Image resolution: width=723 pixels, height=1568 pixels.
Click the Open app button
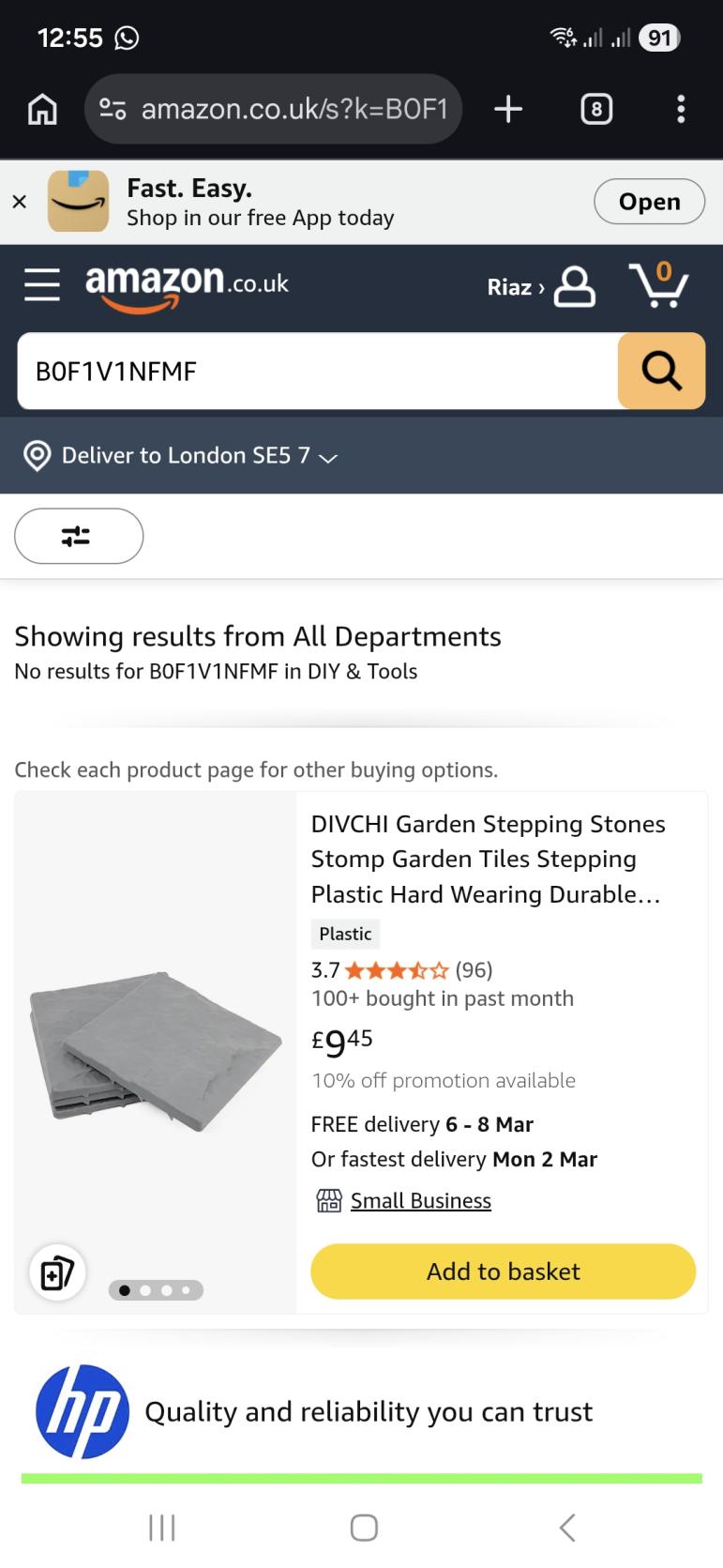click(649, 202)
